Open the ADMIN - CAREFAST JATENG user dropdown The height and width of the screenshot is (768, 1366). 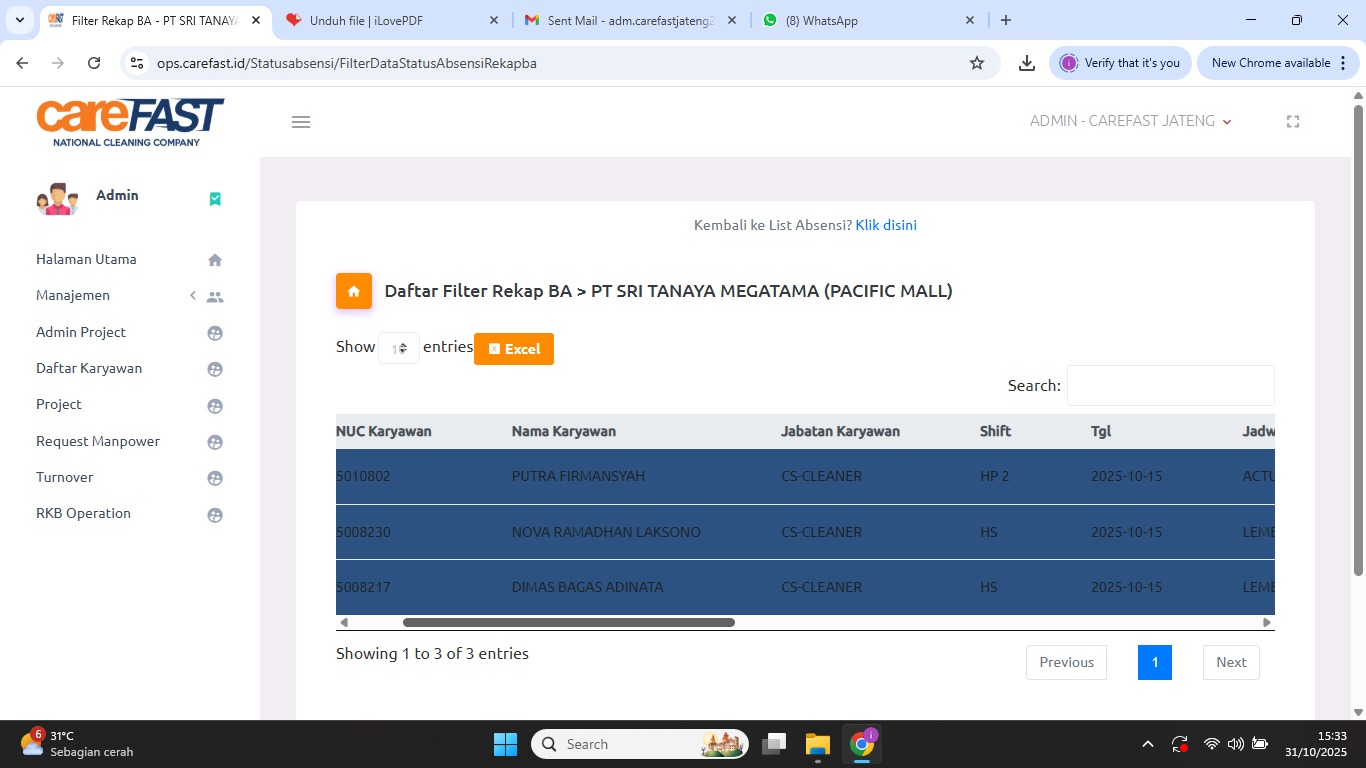click(1130, 121)
